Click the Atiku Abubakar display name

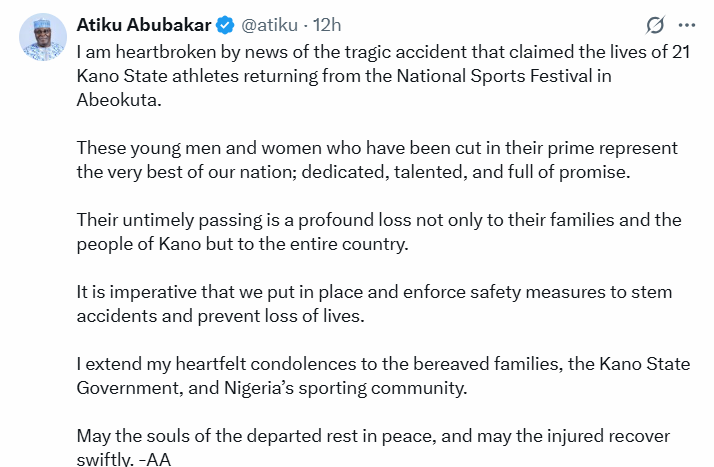(145, 23)
